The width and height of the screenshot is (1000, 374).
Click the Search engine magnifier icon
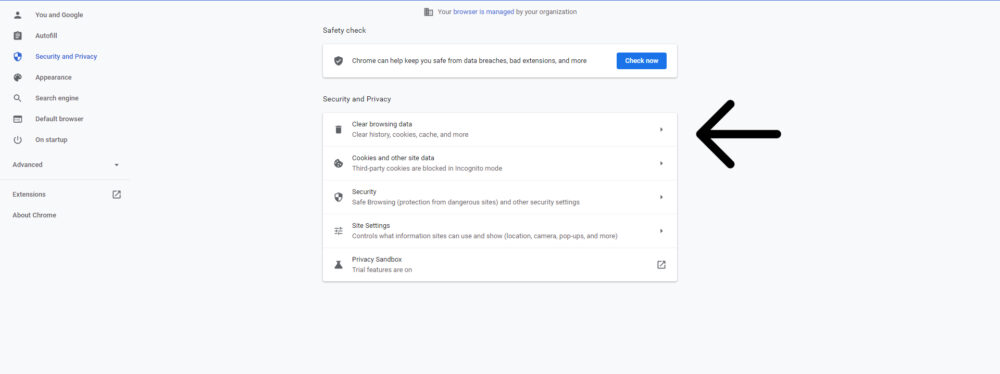pos(18,98)
